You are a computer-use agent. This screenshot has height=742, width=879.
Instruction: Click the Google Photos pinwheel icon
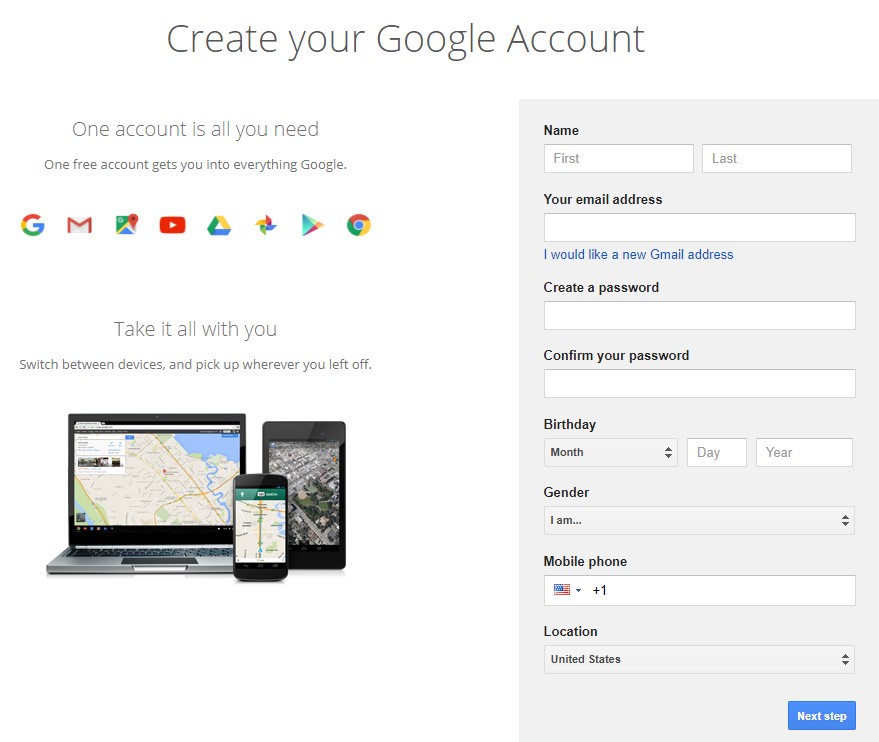[x=266, y=225]
